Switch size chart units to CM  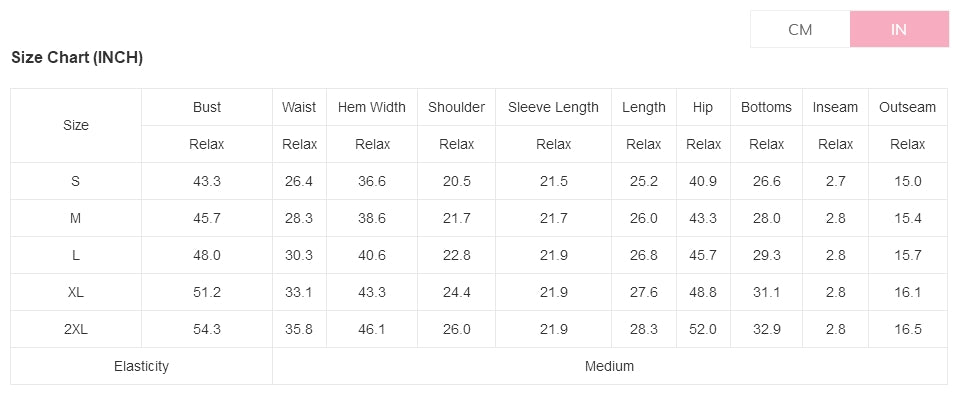pos(800,29)
